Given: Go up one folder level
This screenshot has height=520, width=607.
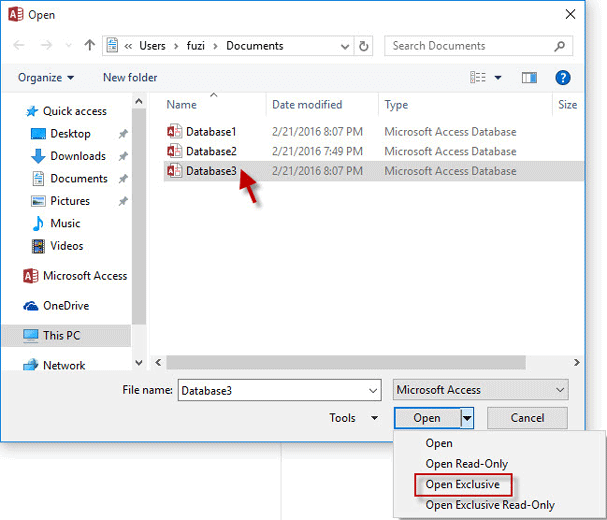Looking at the screenshot, I should coord(90,45).
